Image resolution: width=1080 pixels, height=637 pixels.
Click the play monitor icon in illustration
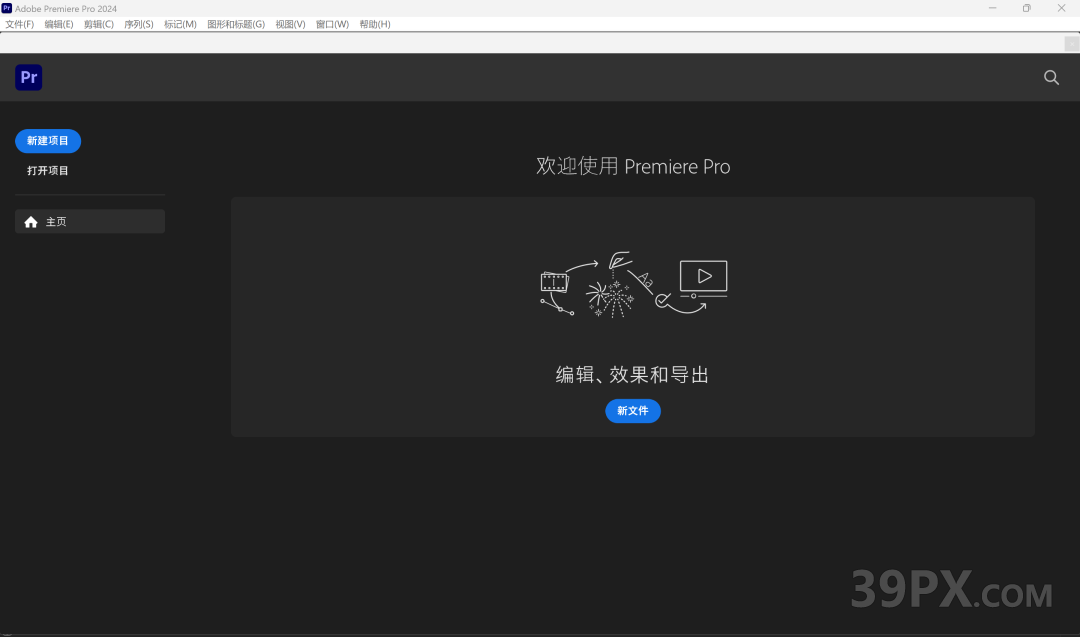coord(703,277)
